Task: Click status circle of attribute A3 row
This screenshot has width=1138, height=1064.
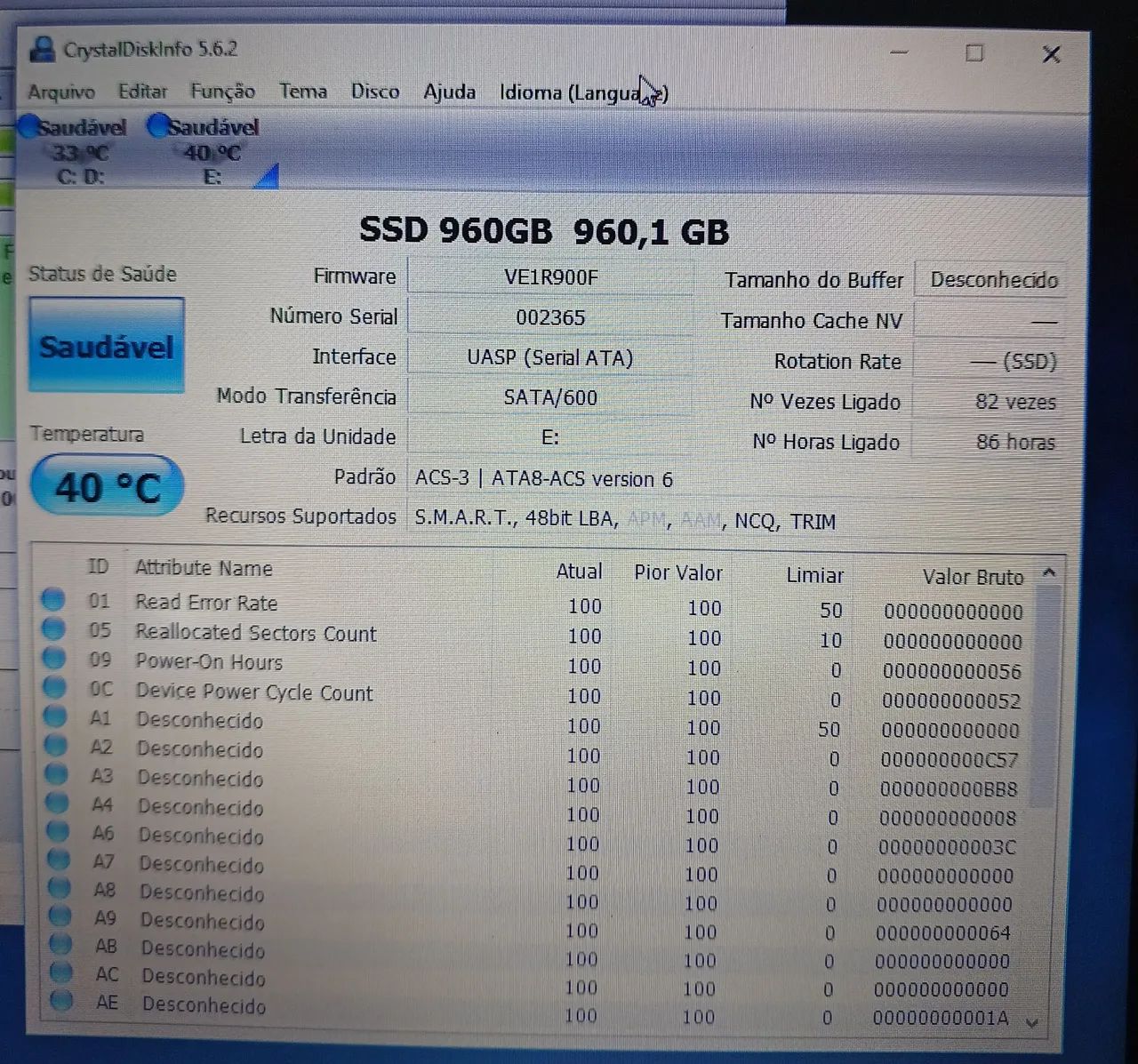Action: [x=57, y=774]
